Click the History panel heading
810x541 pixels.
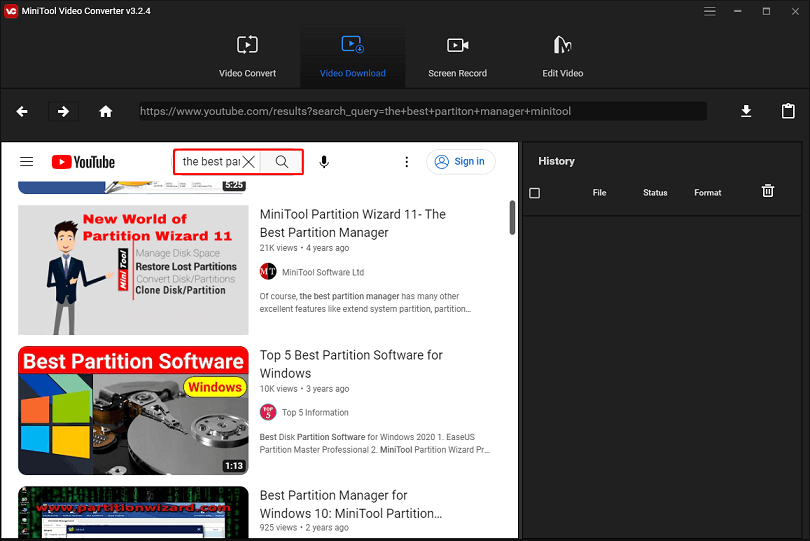click(556, 161)
